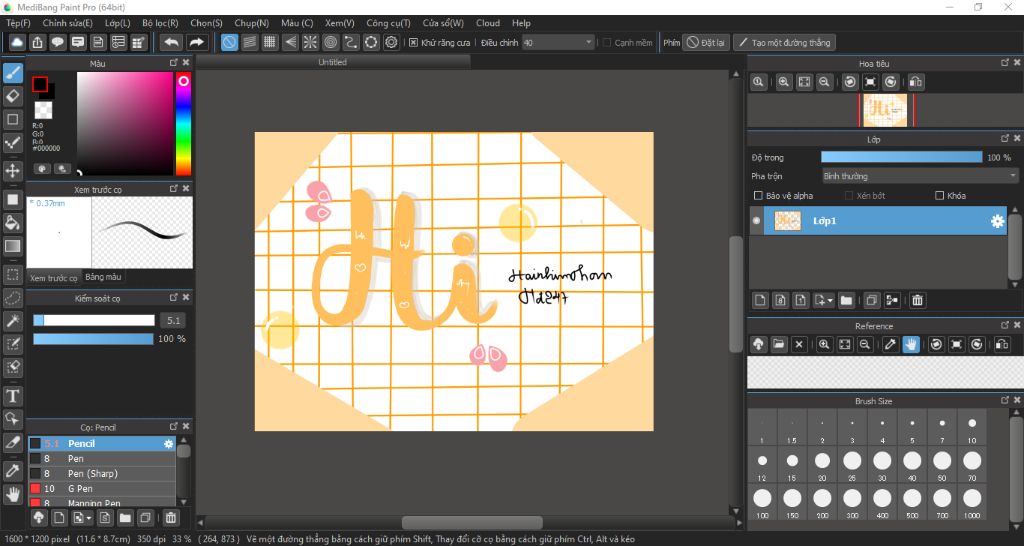
Task: Hide Lớp1 layer visibility dot
Action: point(756,221)
